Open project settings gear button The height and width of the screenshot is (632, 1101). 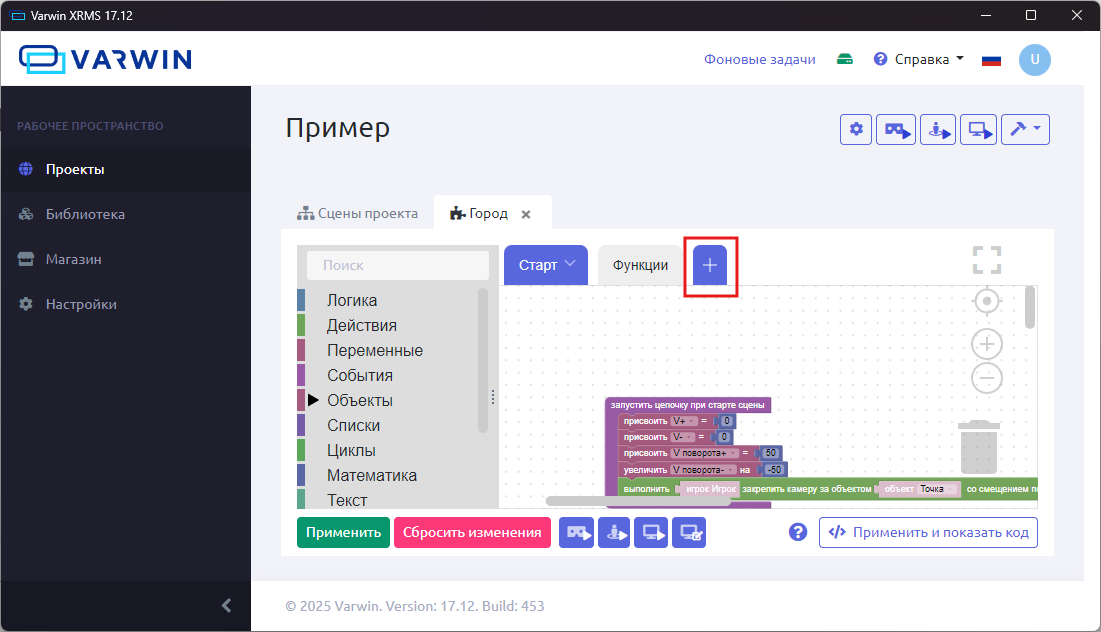pyautogui.click(x=856, y=130)
